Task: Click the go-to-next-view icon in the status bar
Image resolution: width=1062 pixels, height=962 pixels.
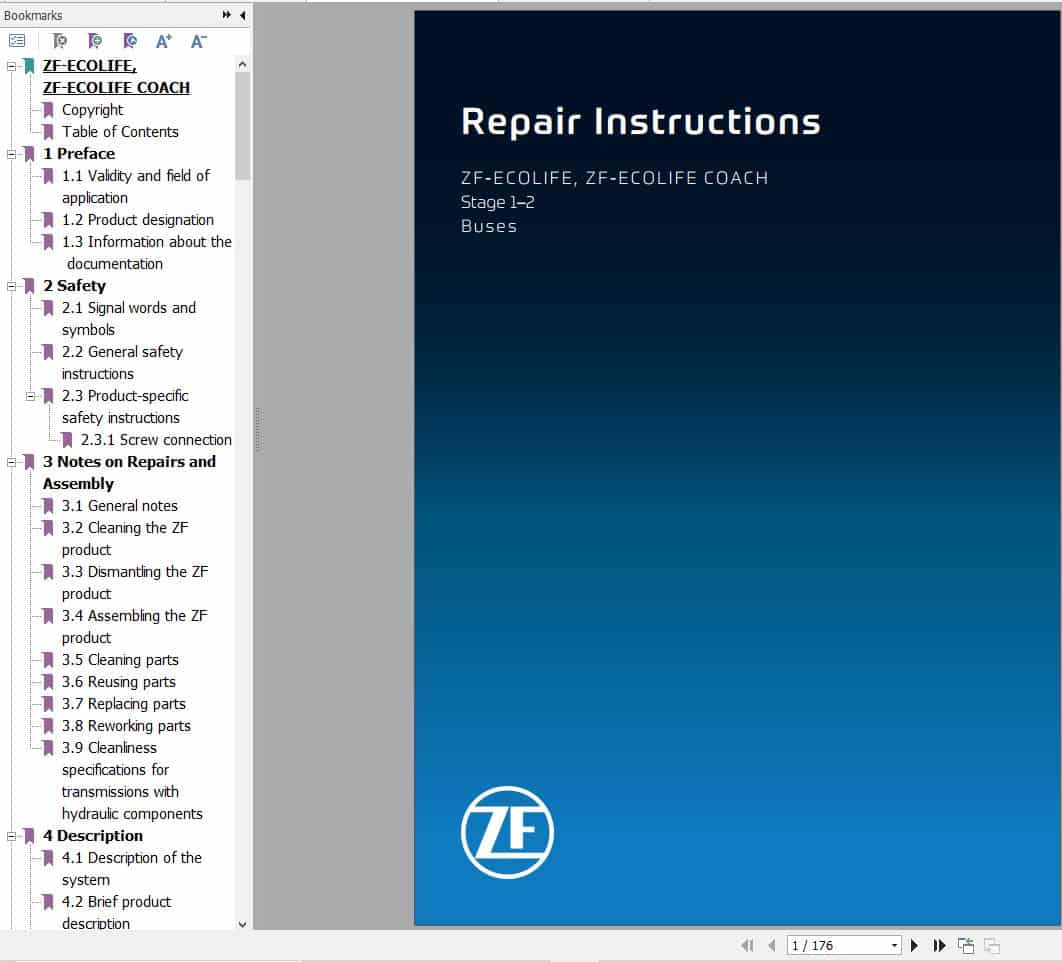Action: [x=992, y=945]
